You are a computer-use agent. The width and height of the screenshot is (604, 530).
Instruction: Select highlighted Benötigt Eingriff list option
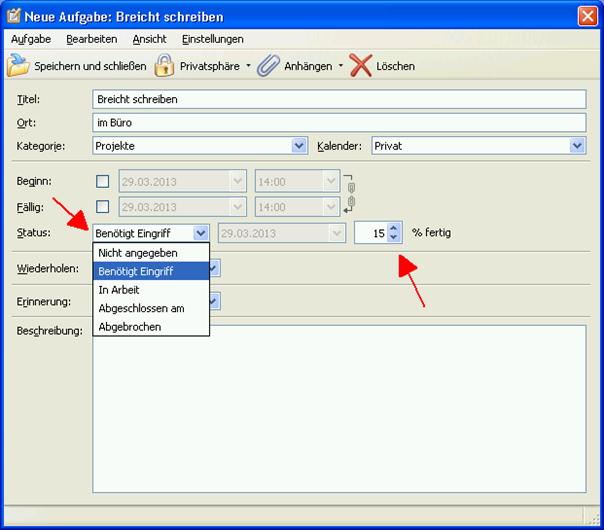coord(151,271)
